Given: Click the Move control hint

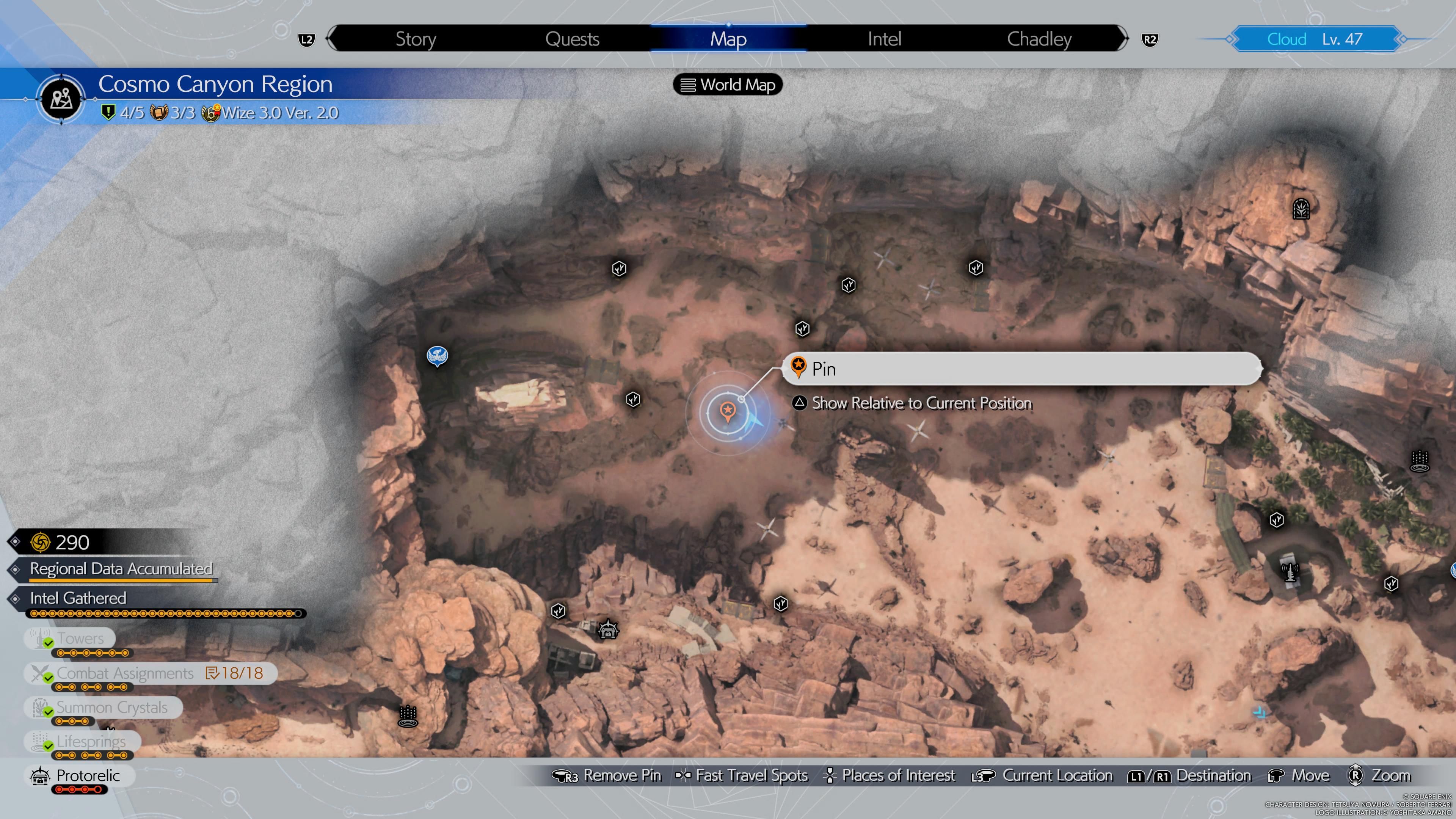Looking at the screenshot, I should [1298, 775].
